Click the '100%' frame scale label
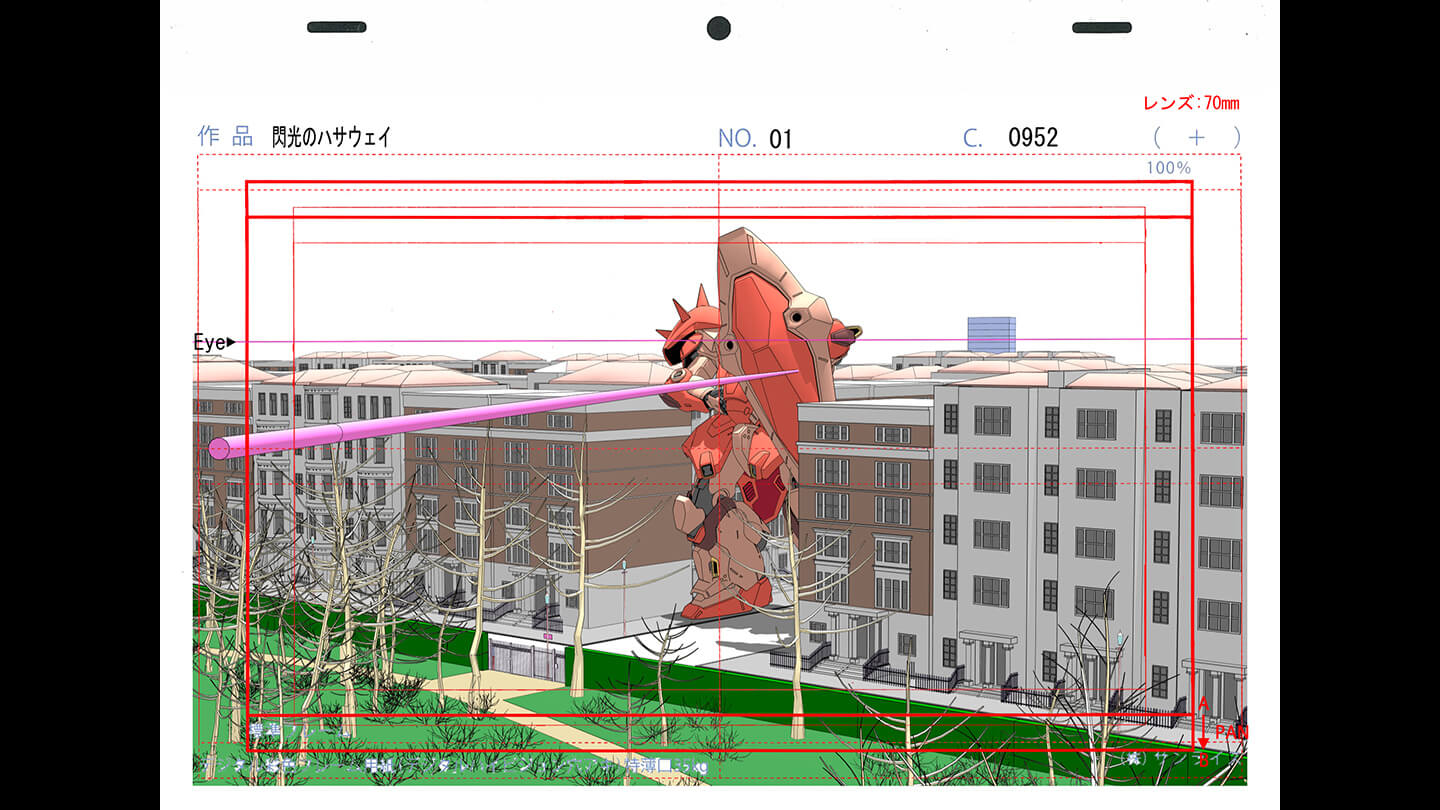 click(1169, 168)
